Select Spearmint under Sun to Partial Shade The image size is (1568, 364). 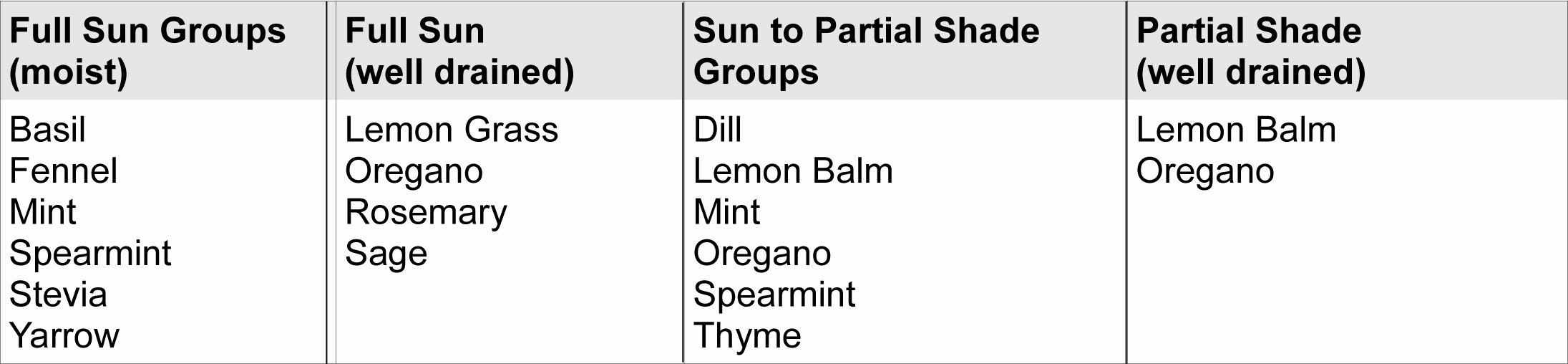774,294
